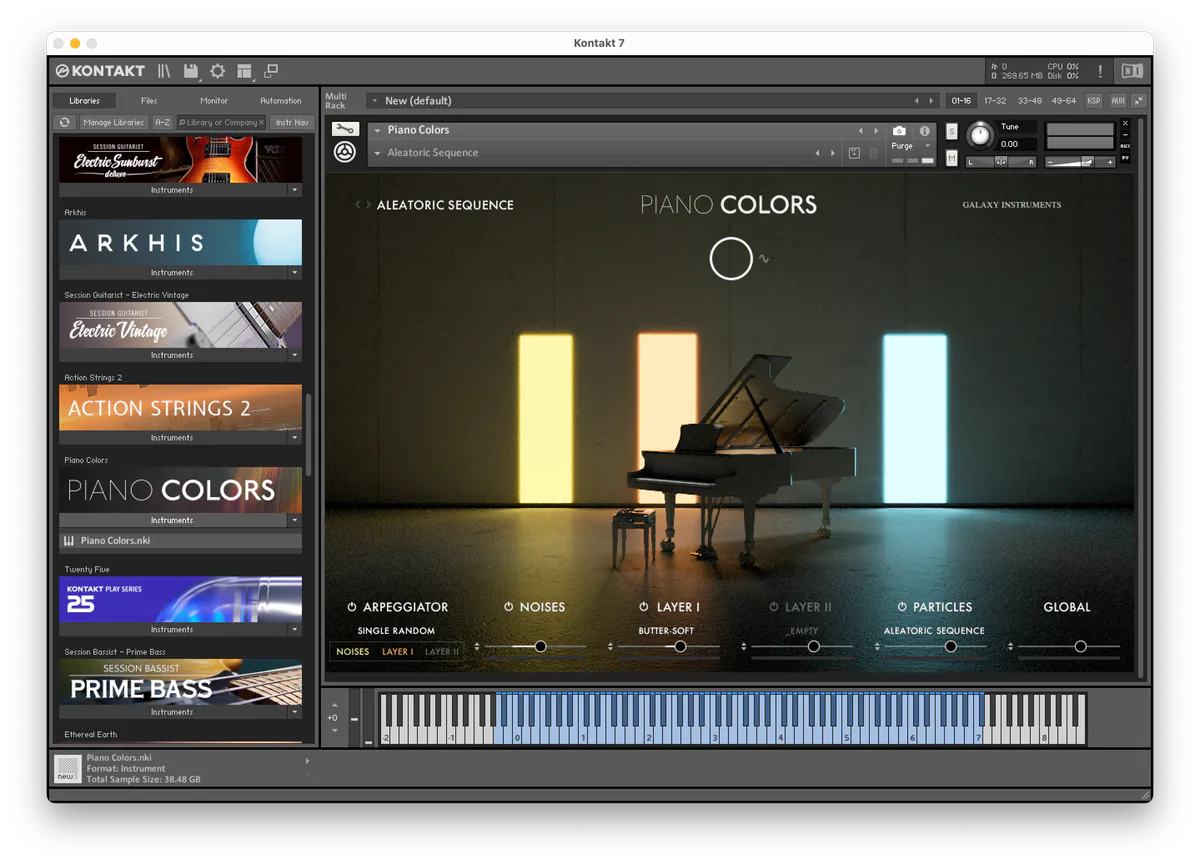
Task: Click the minimized view window icon
Action: pyautogui.click(x=270, y=71)
